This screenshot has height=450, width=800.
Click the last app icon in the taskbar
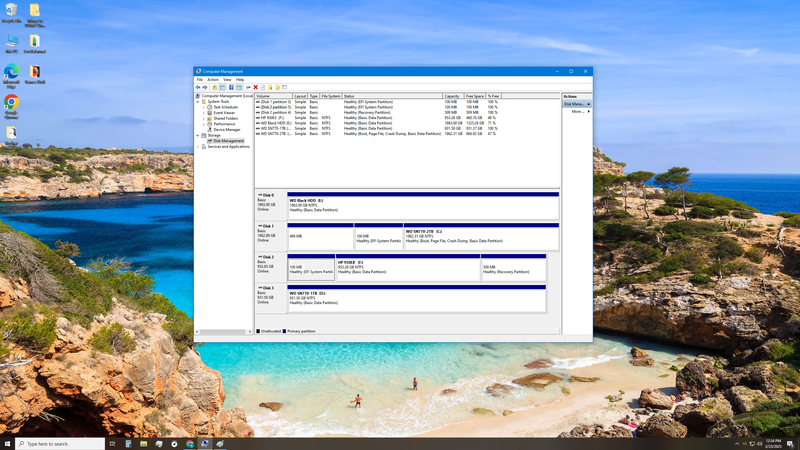(220, 444)
